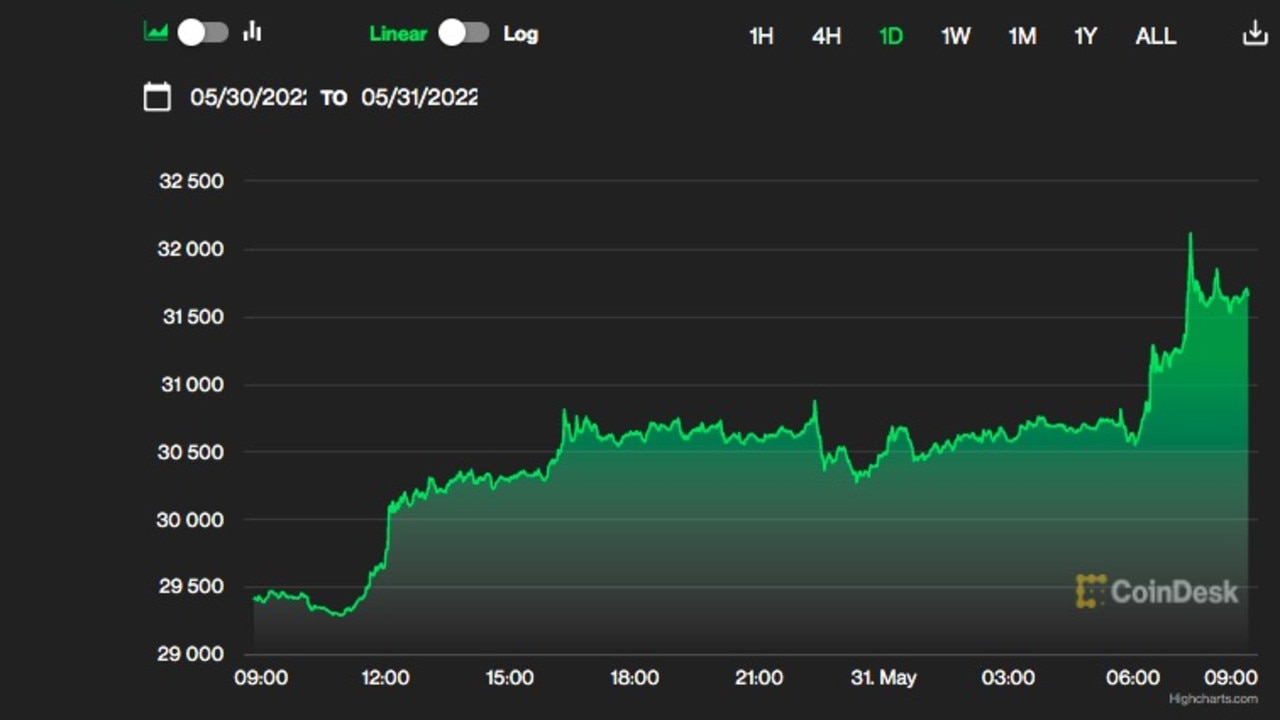Open the Highcharts.com credit link
This screenshot has width=1280, height=720.
(x=1213, y=699)
